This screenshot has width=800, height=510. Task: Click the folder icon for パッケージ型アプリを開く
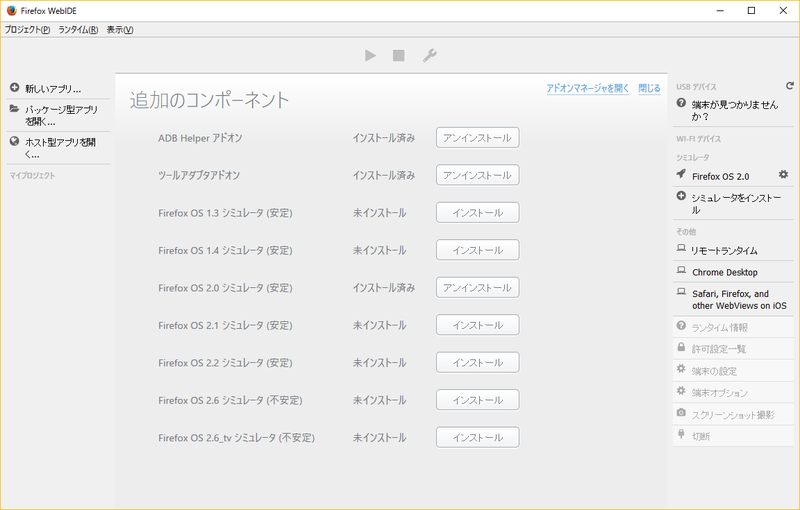click(14, 109)
